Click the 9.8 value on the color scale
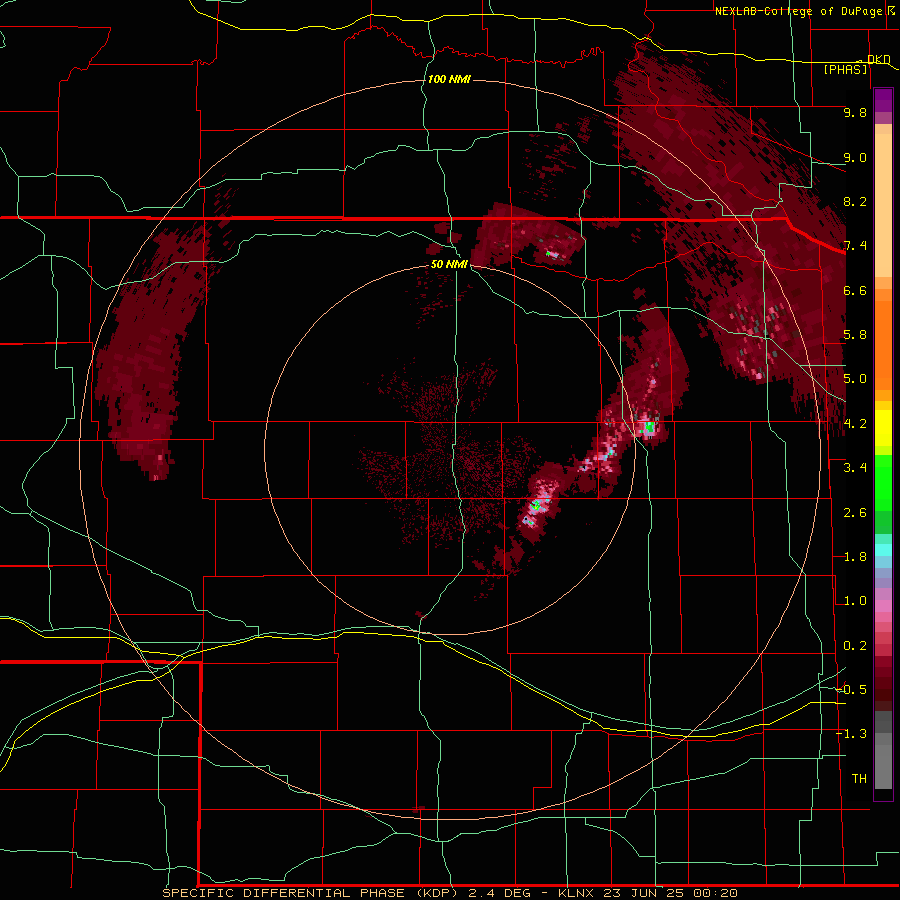 click(x=855, y=112)
